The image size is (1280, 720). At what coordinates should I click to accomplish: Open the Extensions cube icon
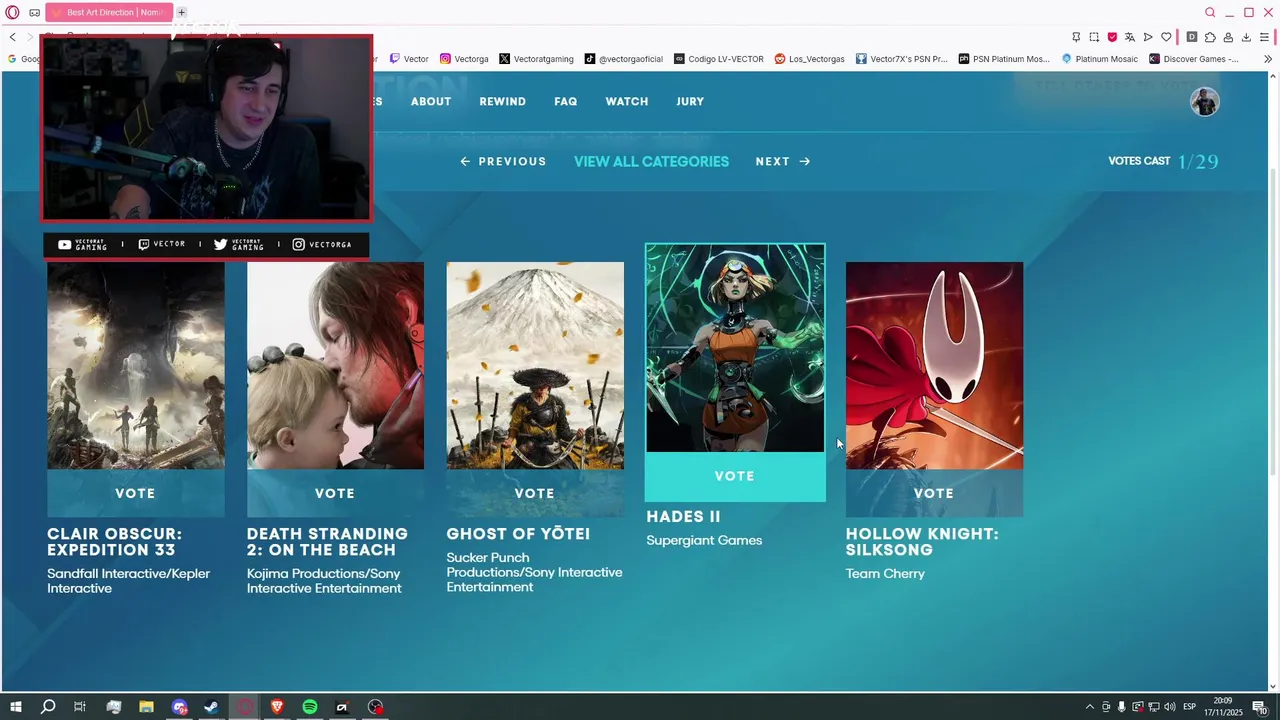pyautogui.click(x=1210, y=37)
